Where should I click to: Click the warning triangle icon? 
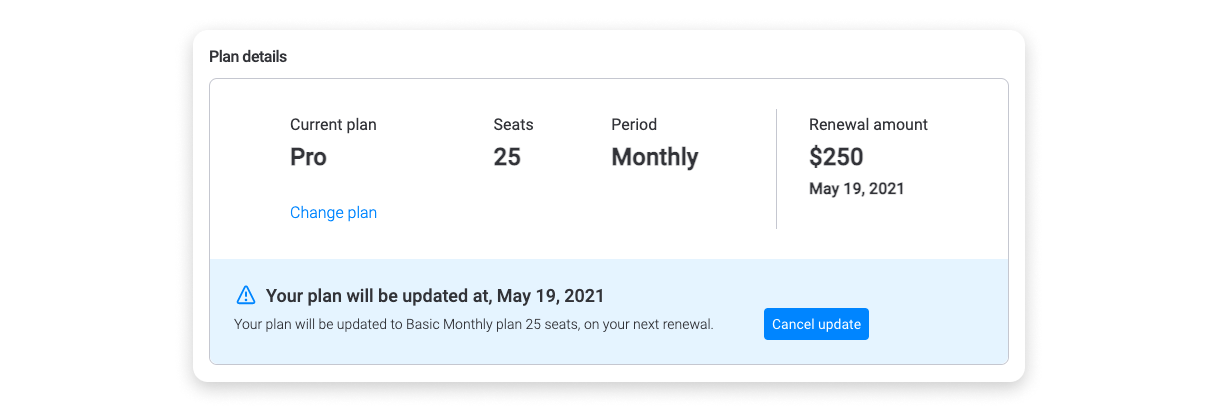(x=246, y=295)
